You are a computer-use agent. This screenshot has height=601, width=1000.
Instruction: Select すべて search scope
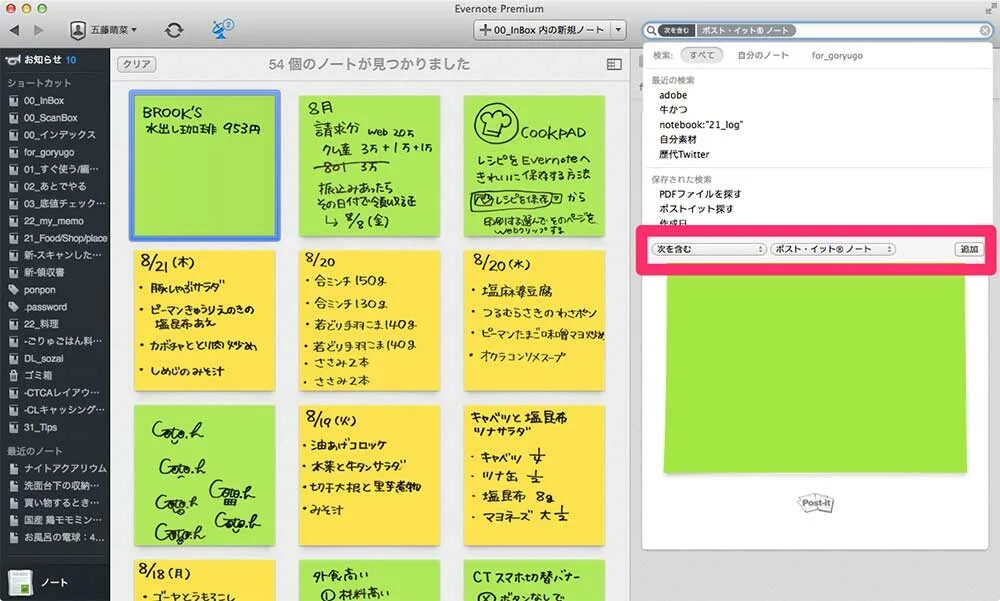click(x=702, y=56)
